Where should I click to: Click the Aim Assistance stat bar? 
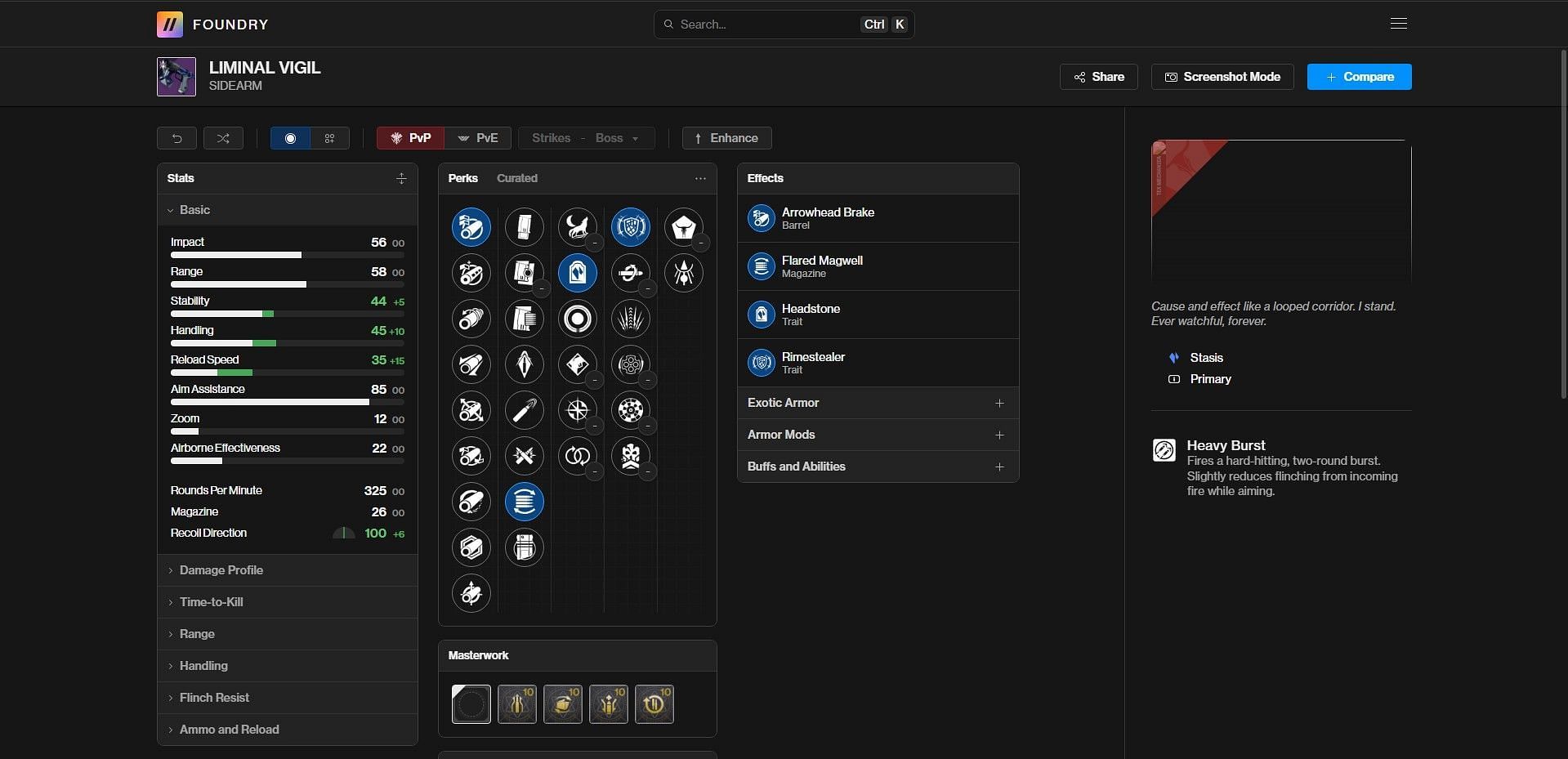click(x=288, y=402)
